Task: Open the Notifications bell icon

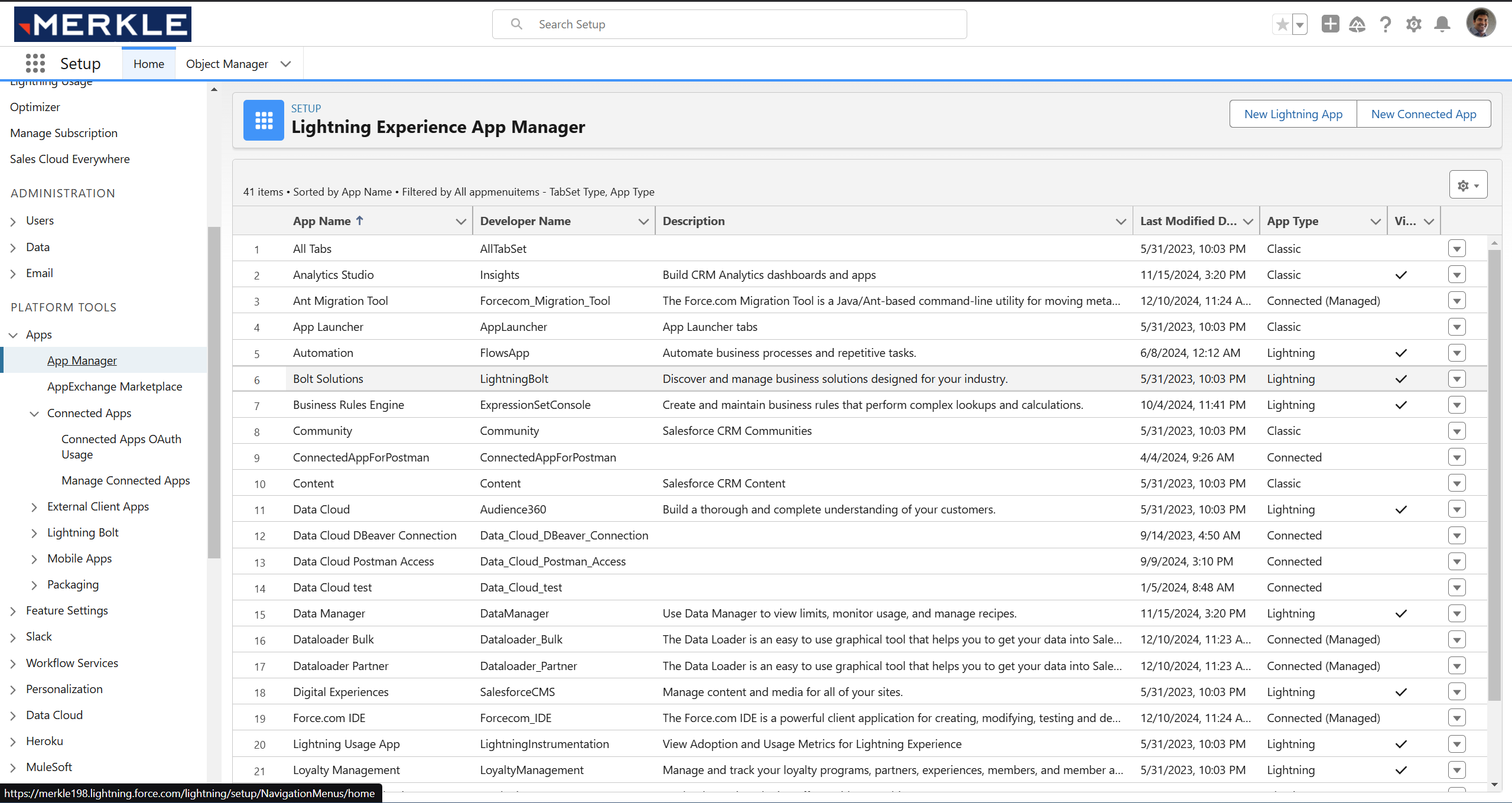Action: [1442, 24]
